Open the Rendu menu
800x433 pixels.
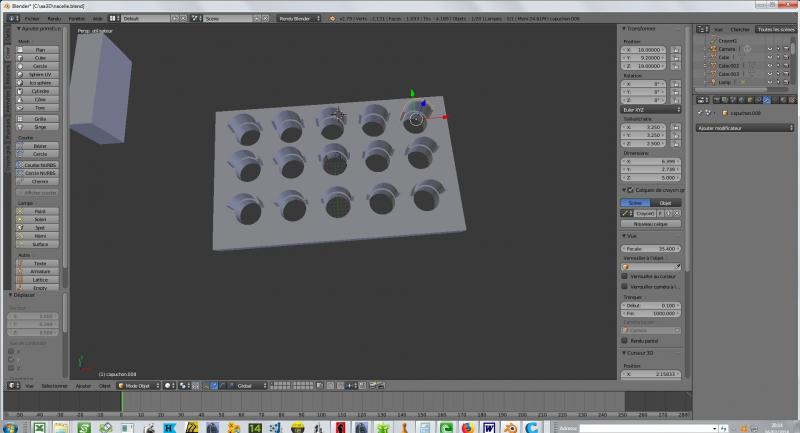click(57, 19)
